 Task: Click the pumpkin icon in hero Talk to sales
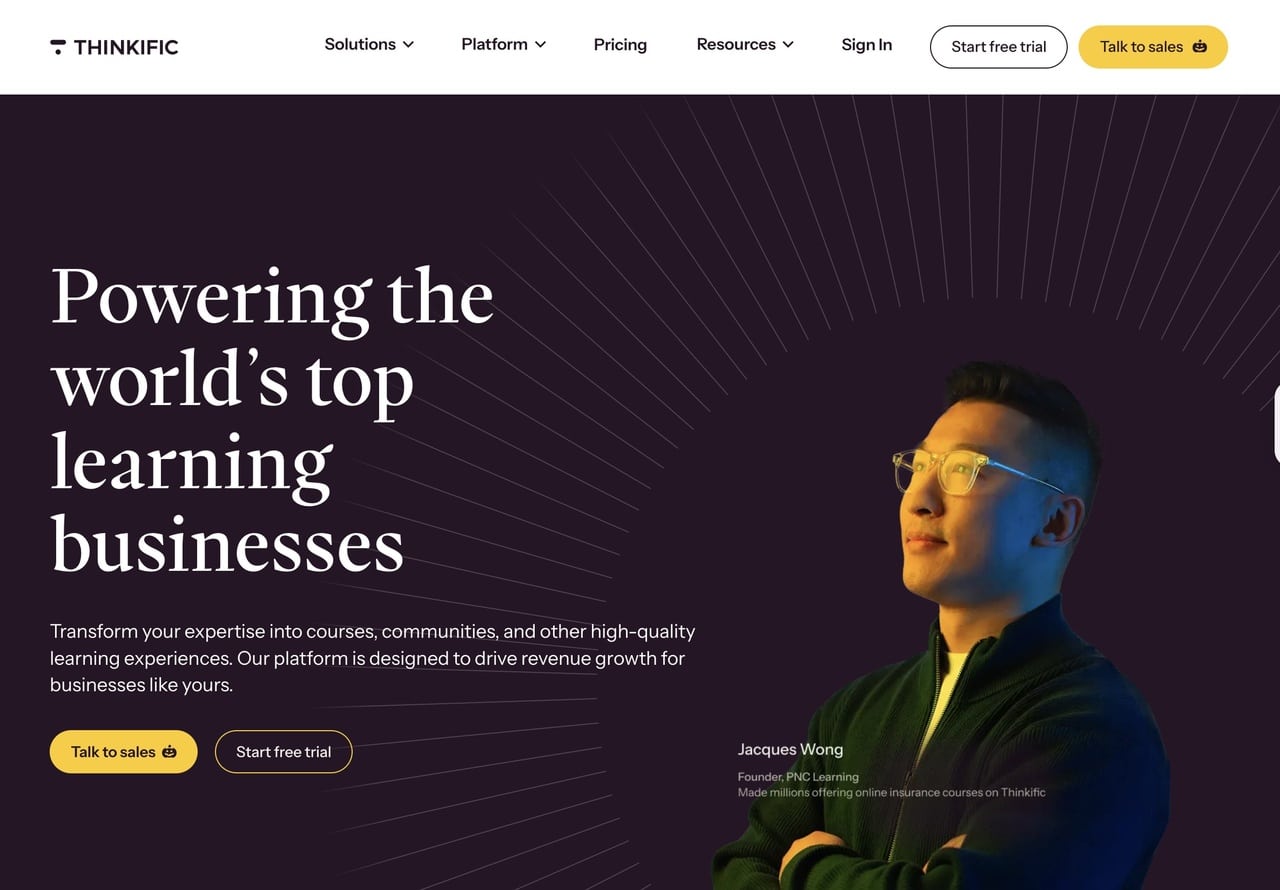point(169,752)
